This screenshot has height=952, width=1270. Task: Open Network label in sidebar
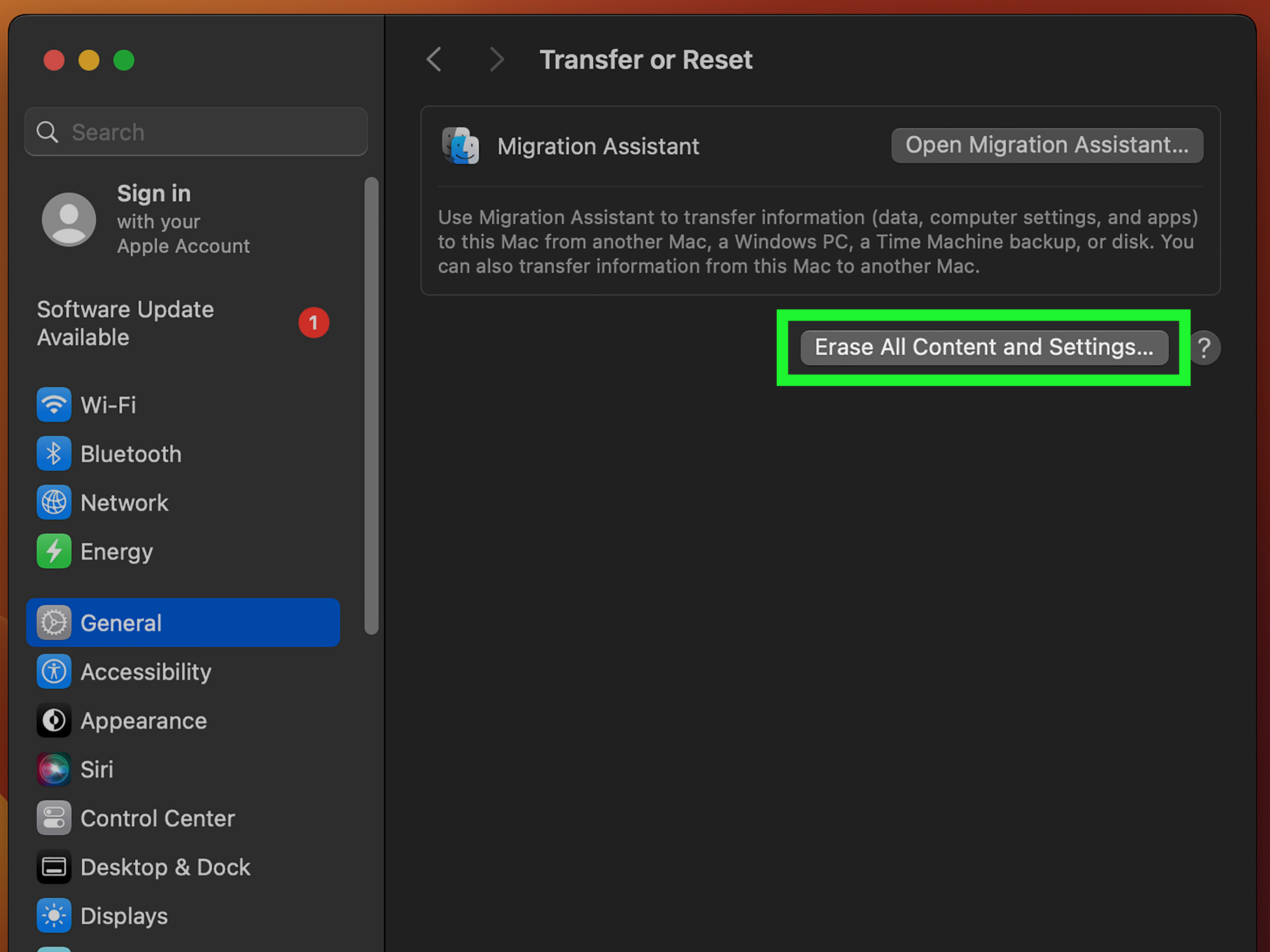click(125, 503)
